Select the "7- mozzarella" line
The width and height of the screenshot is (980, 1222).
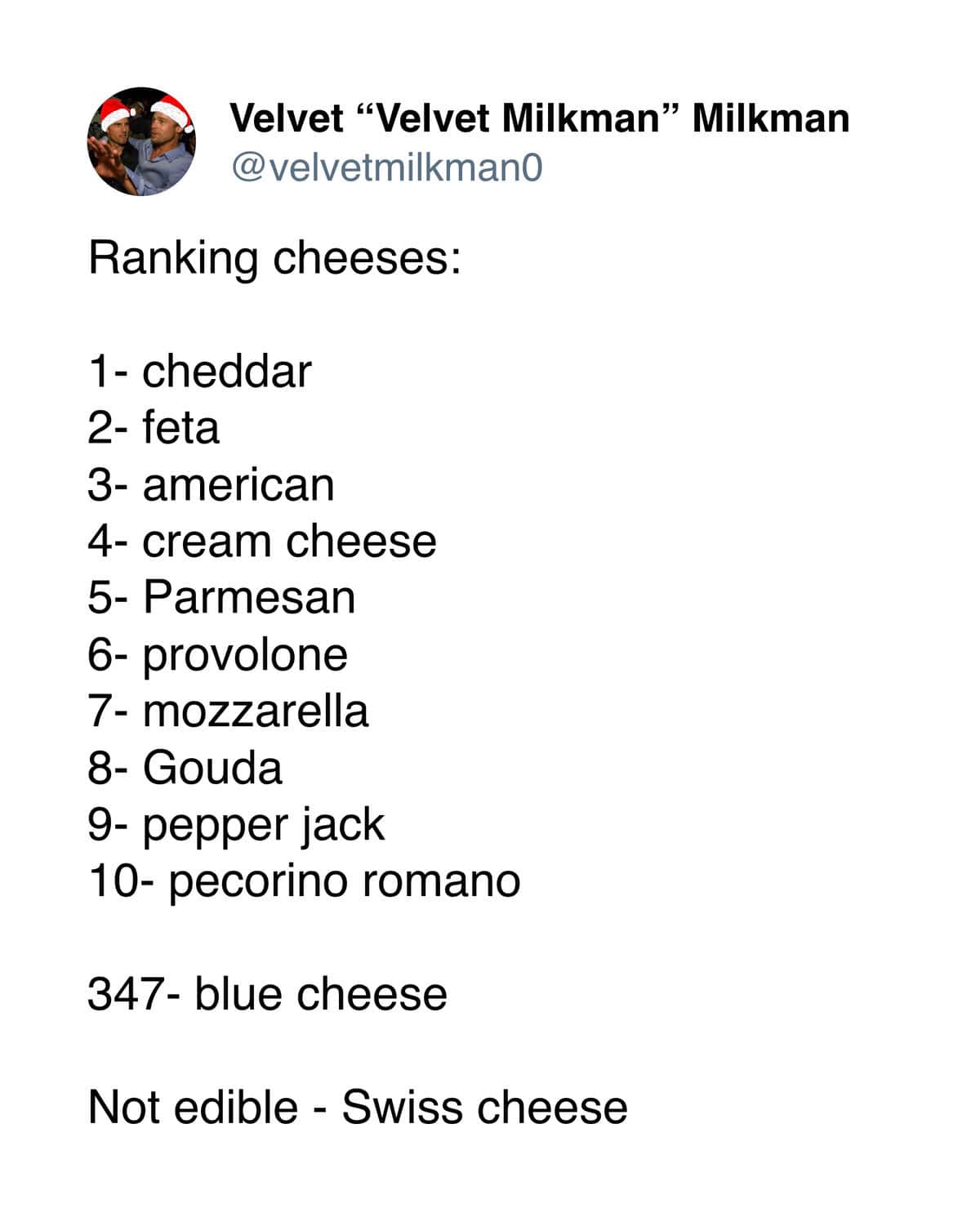coord(228,711)
